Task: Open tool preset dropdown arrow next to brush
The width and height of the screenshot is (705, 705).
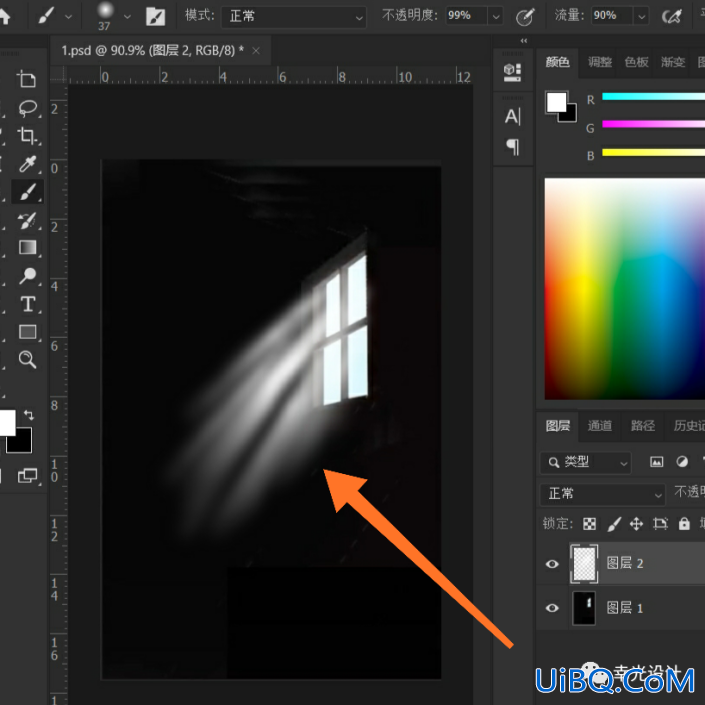Action: coord(68,17)
